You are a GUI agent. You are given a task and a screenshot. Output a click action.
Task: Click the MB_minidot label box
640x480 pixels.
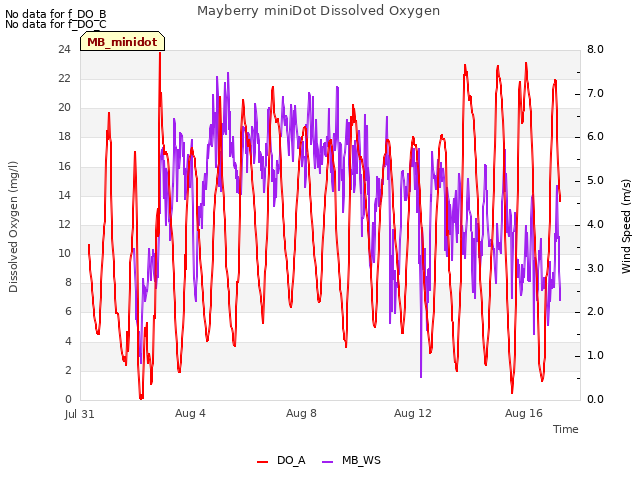click(x=122, y=42)
